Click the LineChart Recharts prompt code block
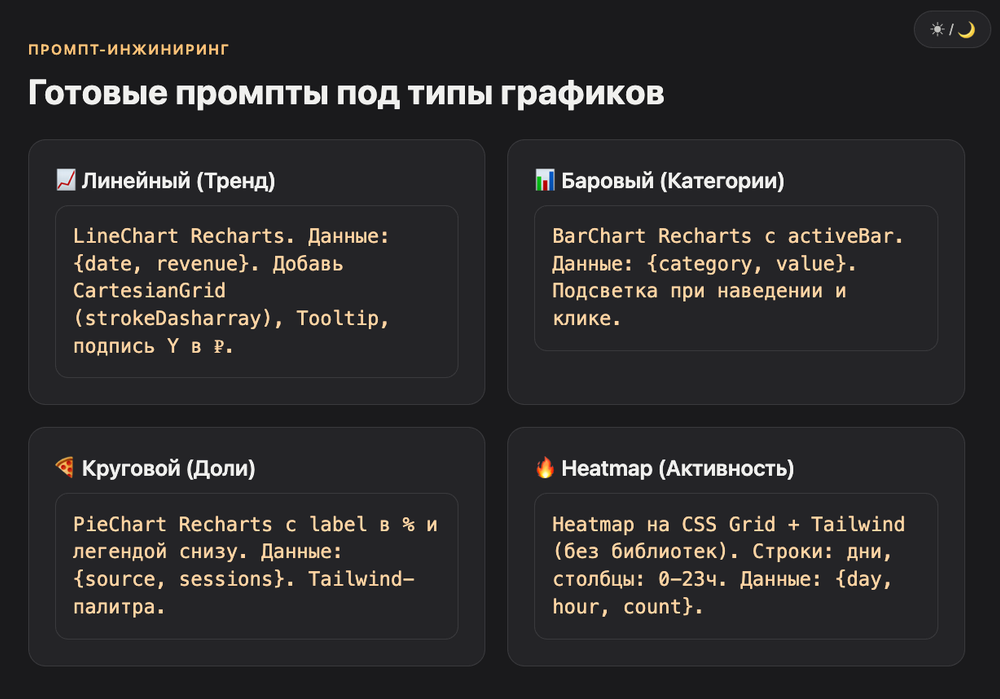Viewport: 1000px width, 699px height. 256,291
